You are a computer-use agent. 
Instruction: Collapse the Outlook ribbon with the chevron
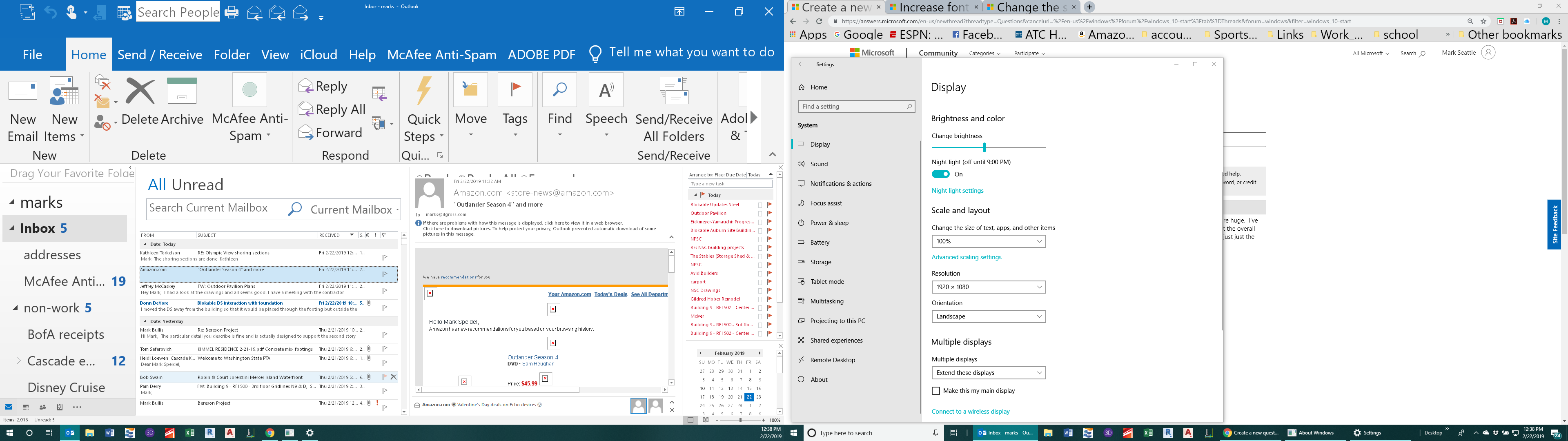(772, 155)
